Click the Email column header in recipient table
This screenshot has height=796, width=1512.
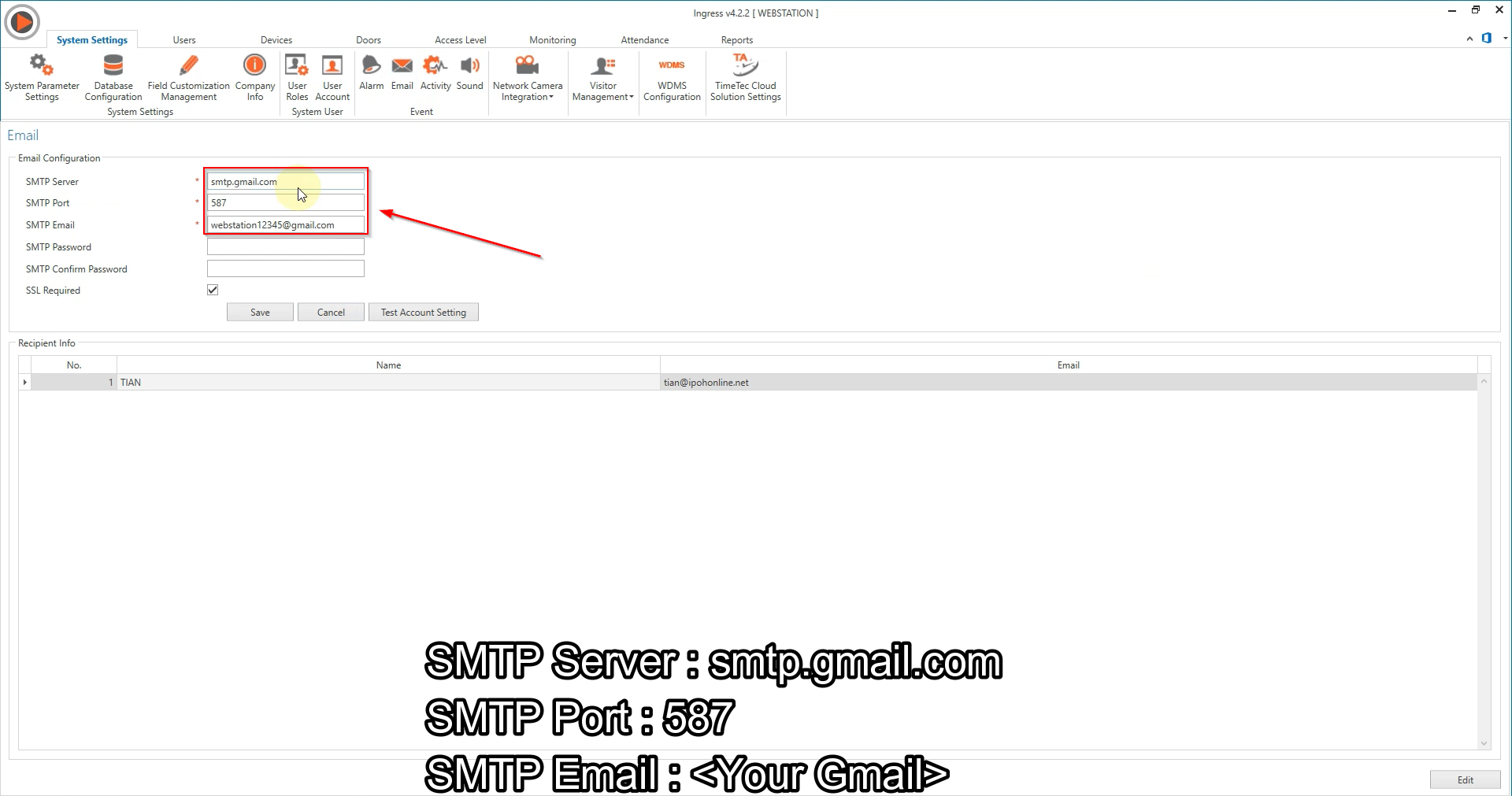click(1069, 365)
